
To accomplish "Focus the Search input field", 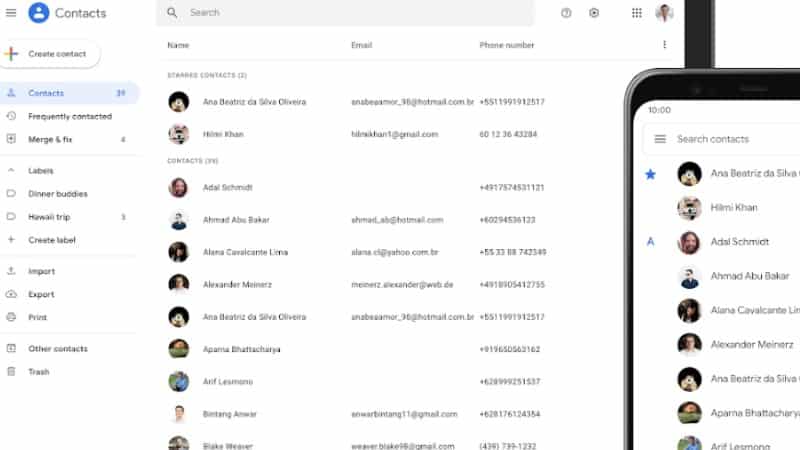I will pos(345,13).
